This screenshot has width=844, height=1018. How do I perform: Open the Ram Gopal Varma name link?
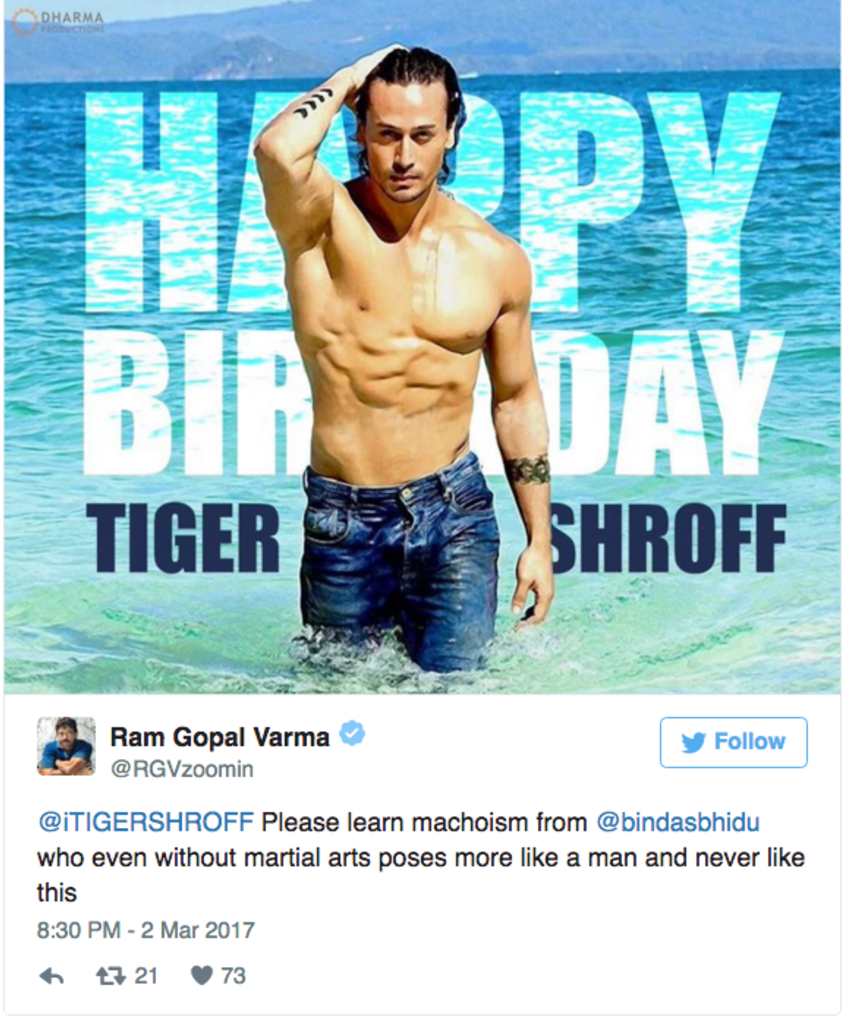pos(219,737)
